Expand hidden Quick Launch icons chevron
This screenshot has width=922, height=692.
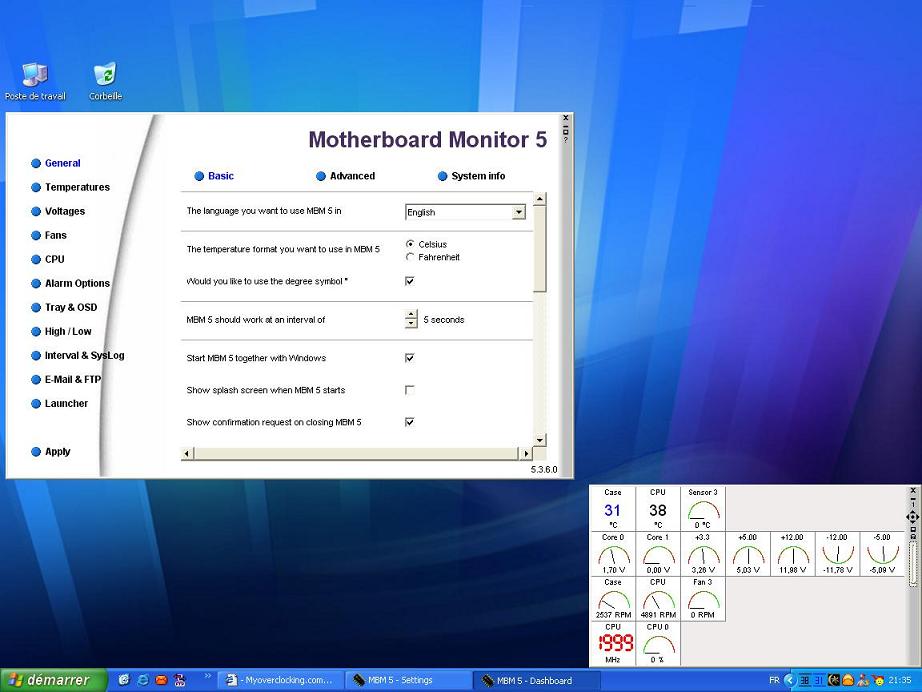(208, 676)
